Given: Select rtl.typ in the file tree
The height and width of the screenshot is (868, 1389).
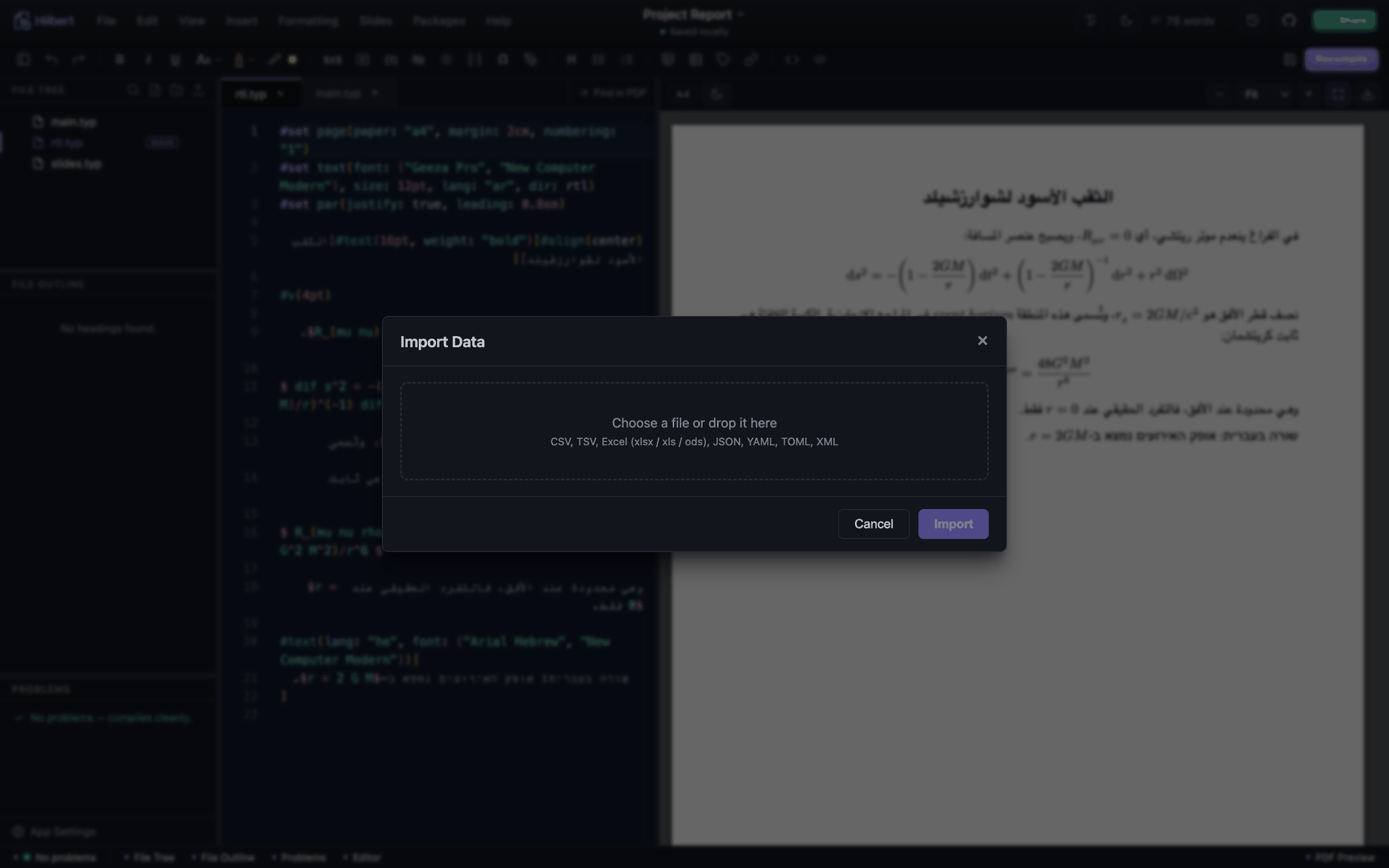Looking at the screenshot, I should (x=67, y=143).
